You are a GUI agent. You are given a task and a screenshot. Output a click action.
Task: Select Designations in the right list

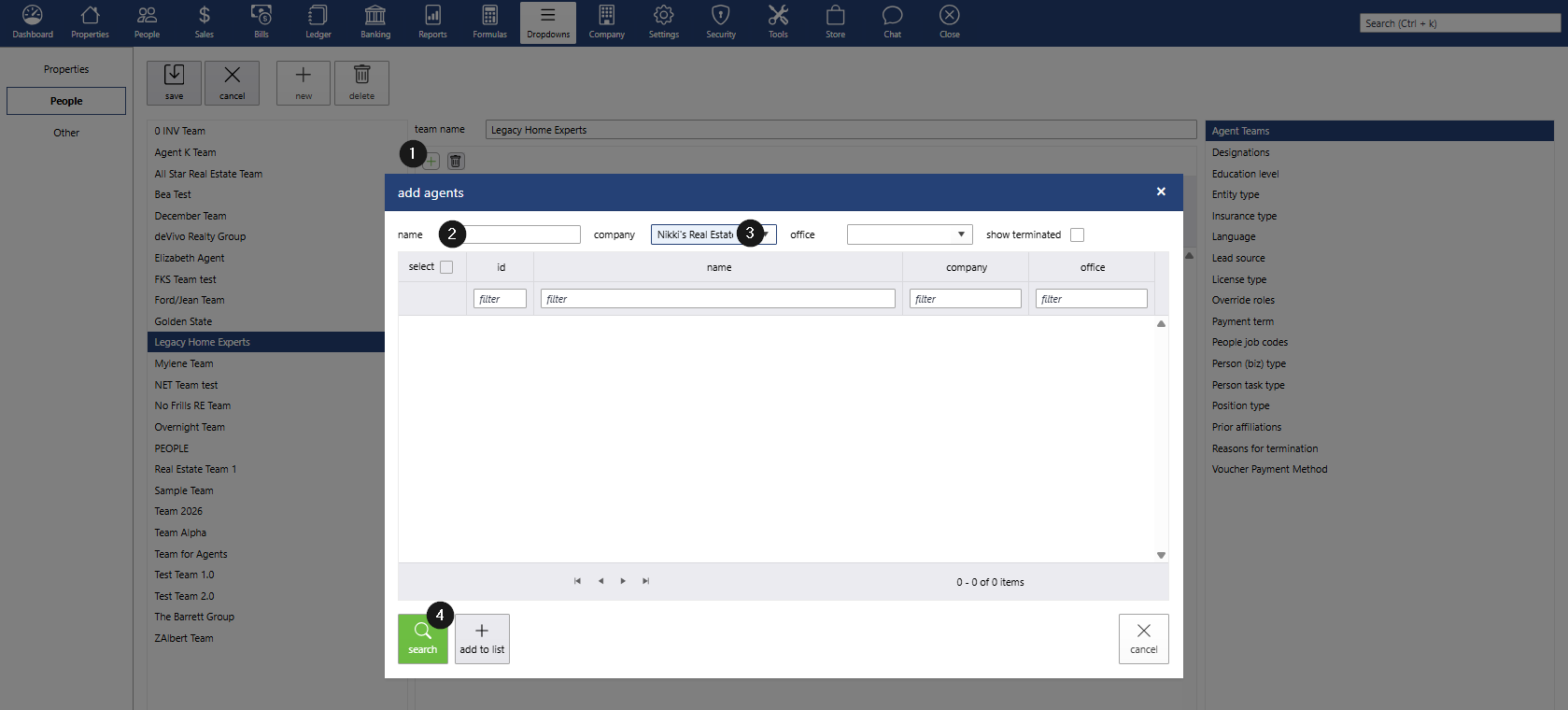click(1240, 152)
